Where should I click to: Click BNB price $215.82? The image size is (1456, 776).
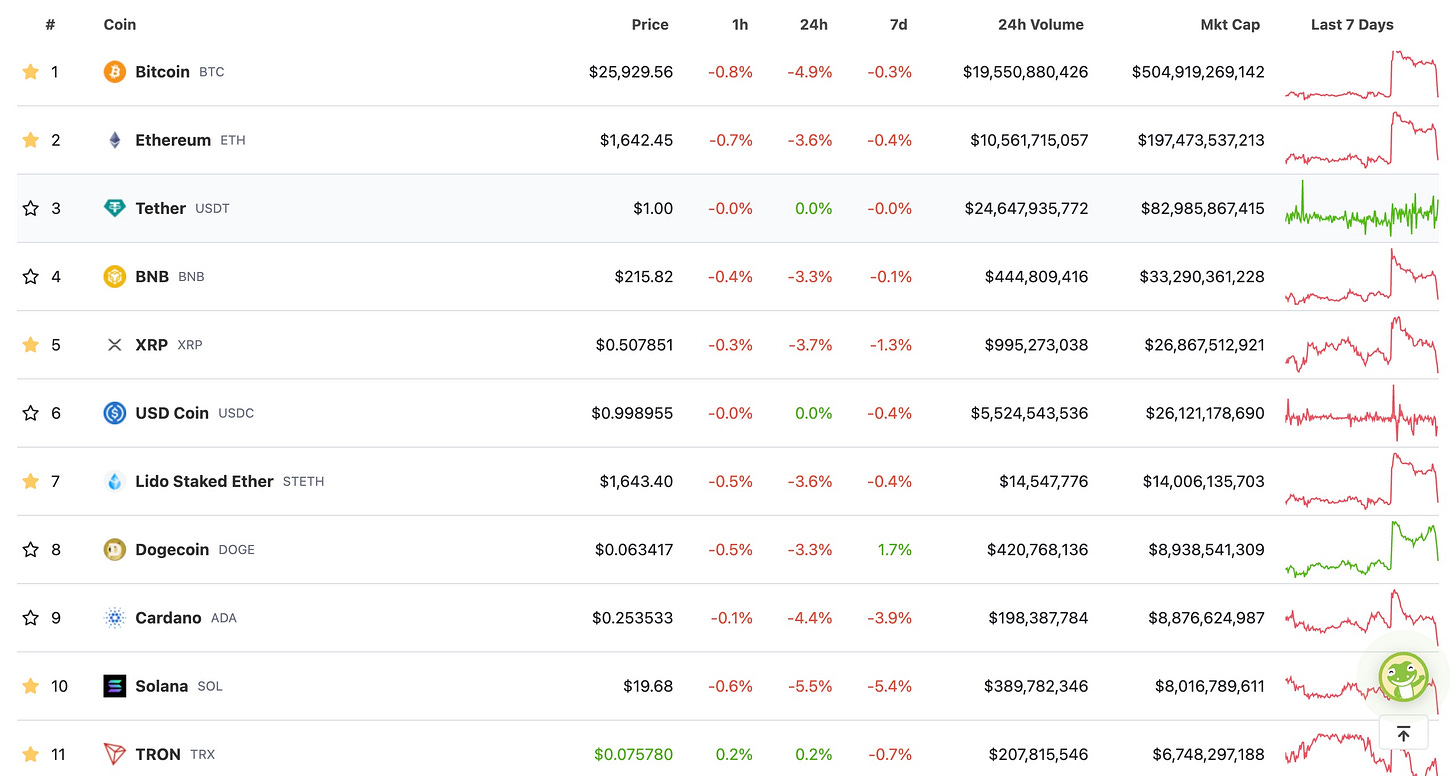644,276
